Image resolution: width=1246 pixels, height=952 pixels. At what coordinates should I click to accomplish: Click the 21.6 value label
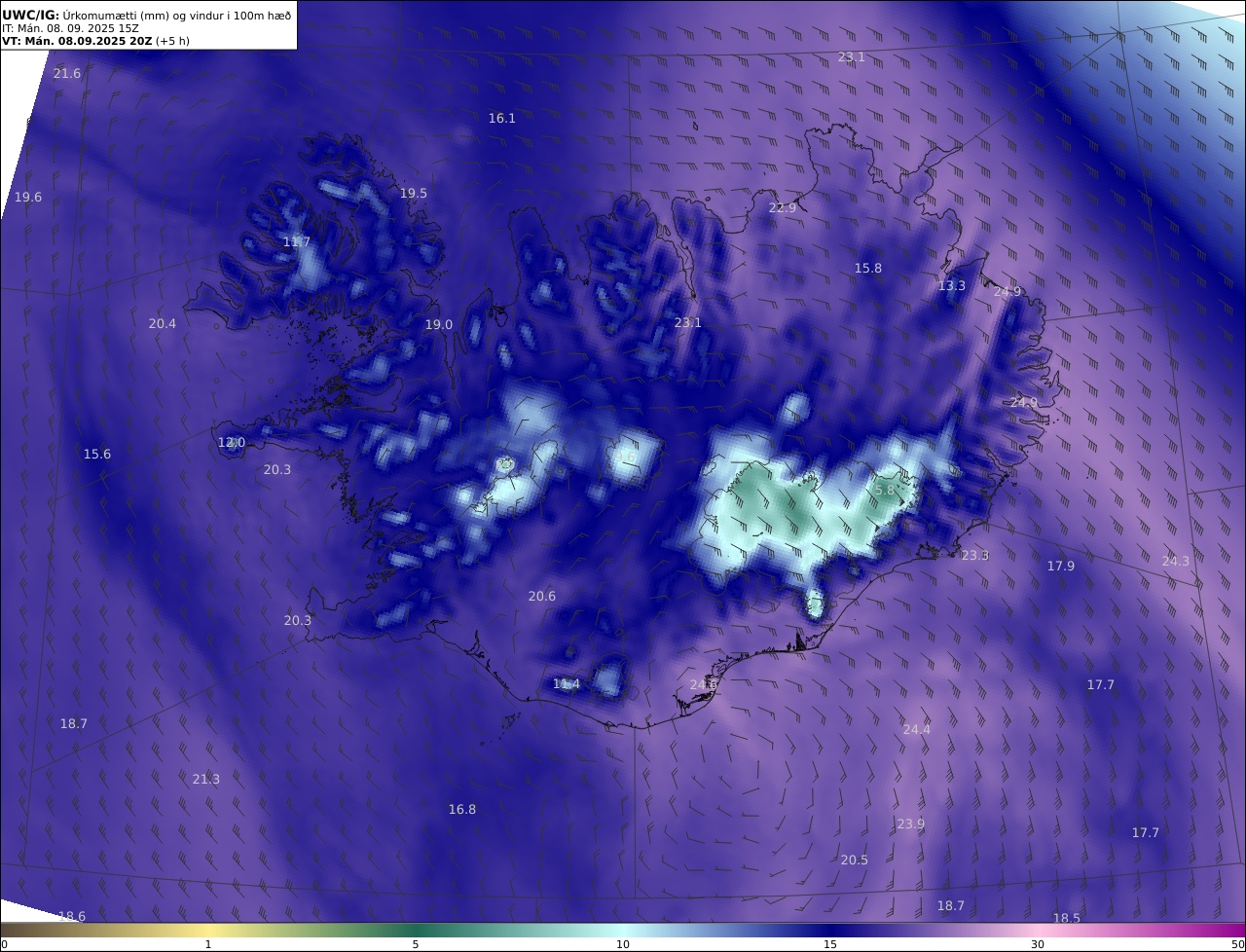[67, 74]
